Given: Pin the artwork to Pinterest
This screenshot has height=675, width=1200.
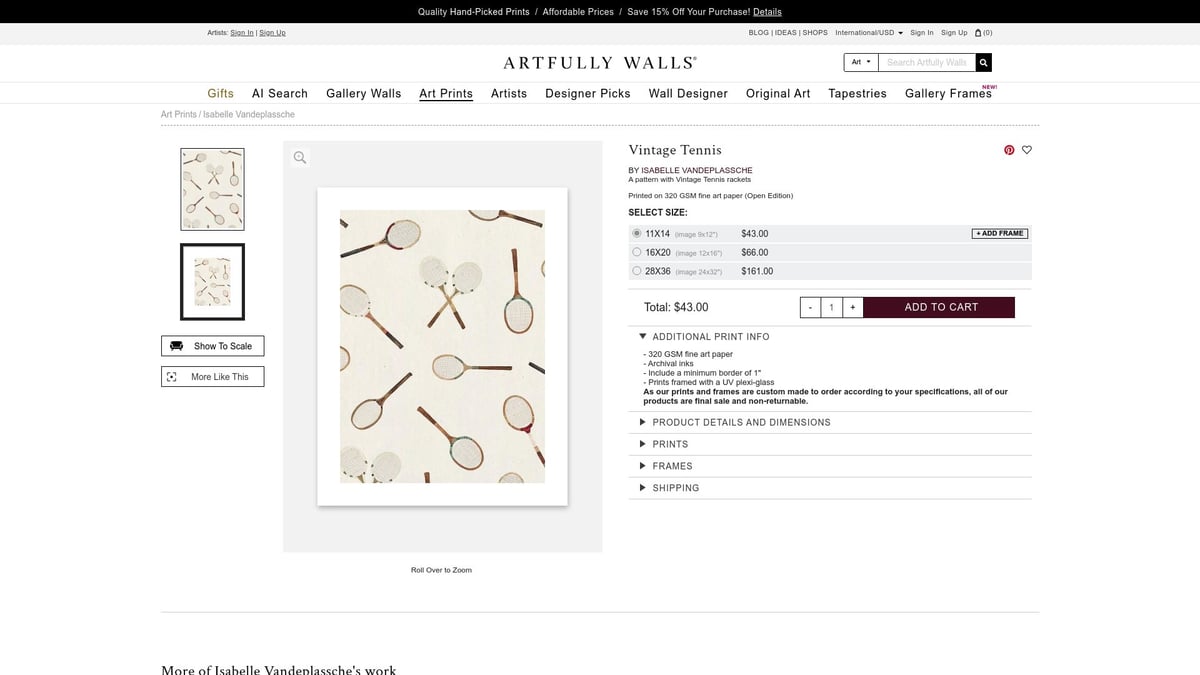Looking at the screenshot, I should click(x=1008, y=149).
